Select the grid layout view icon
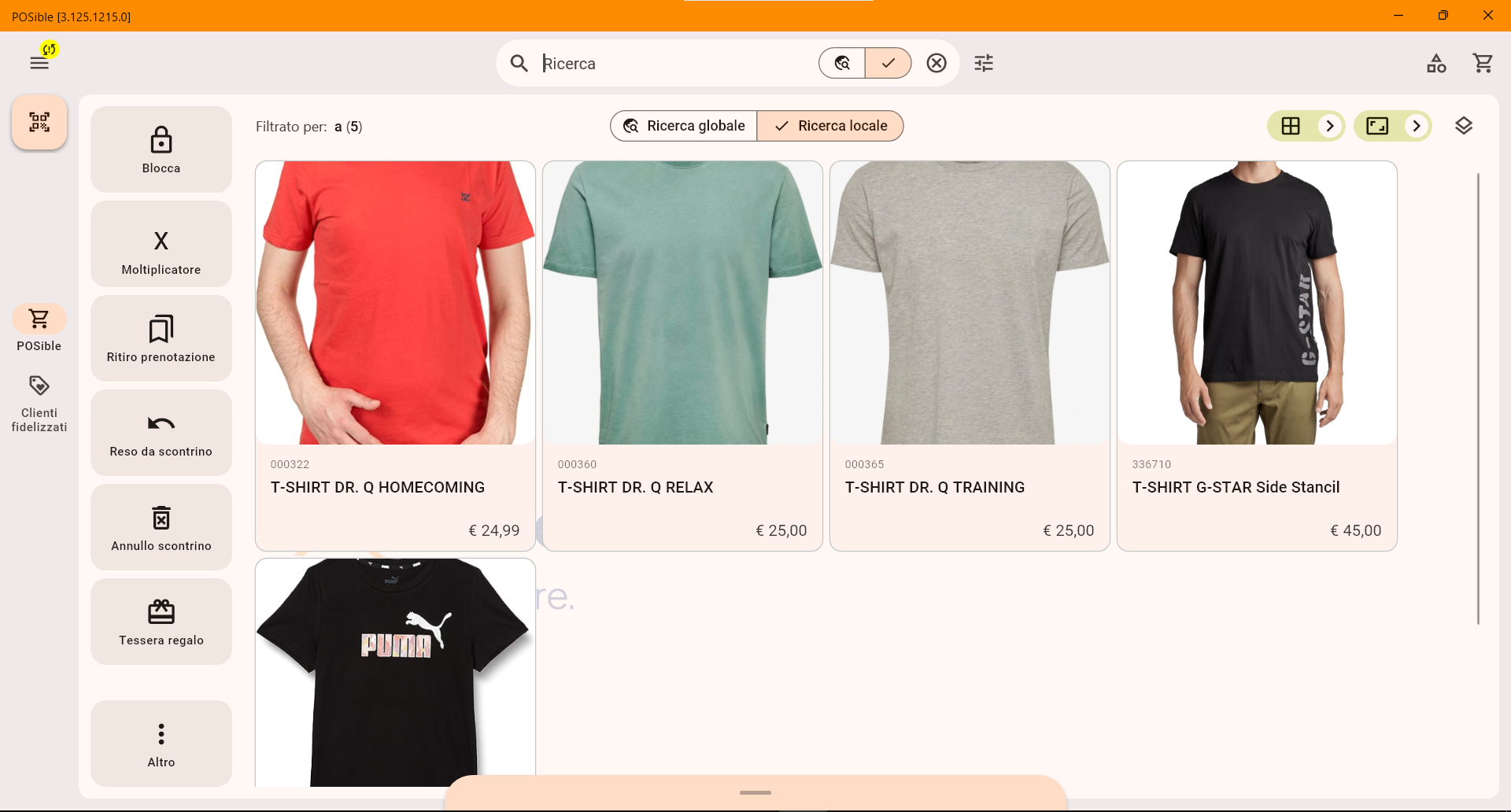1511x812 pixels. pyautogui.click(x=1291, y=126)
